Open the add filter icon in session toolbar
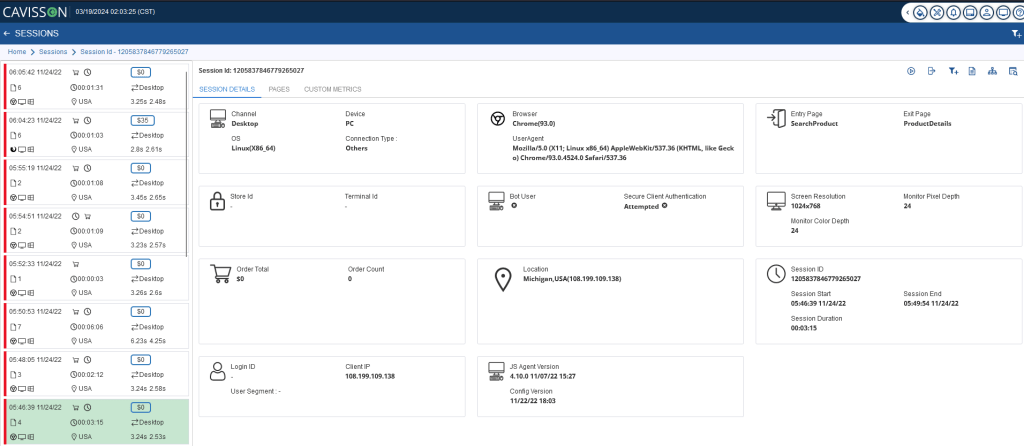Screen dimensions: 1024x446 pos(953,71)
